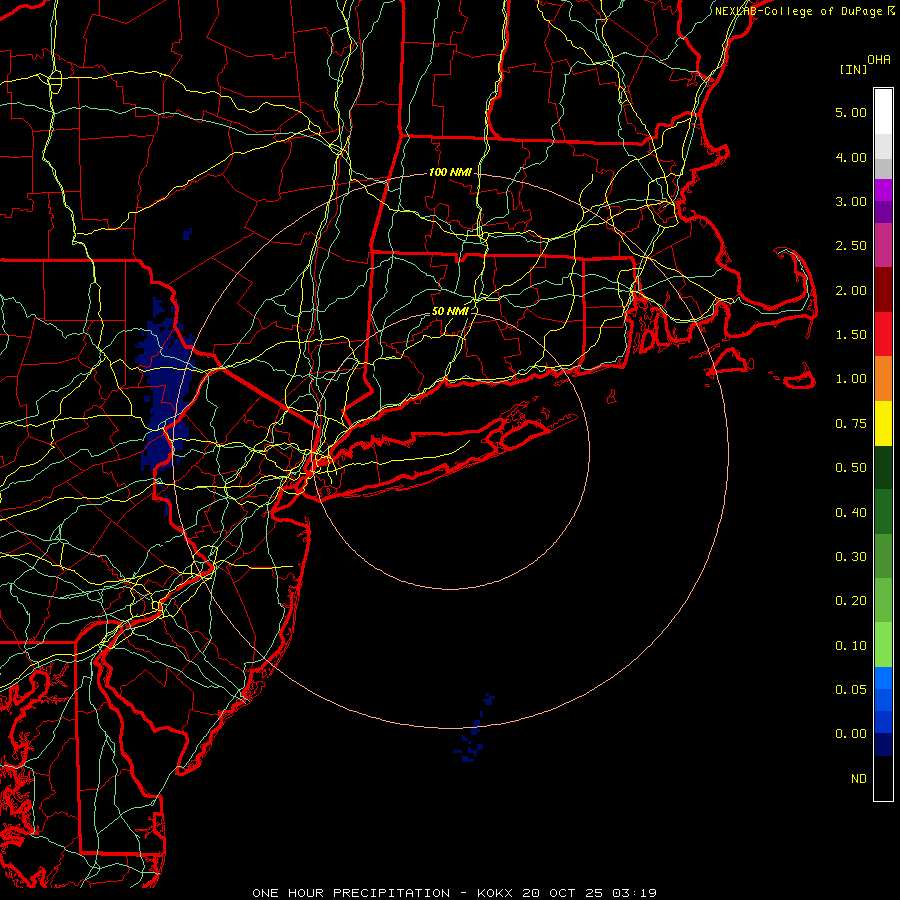The height and width of the screenshot is (900, 900).
Task: Click the 0.50 legend value
Action: pos(851,468)
